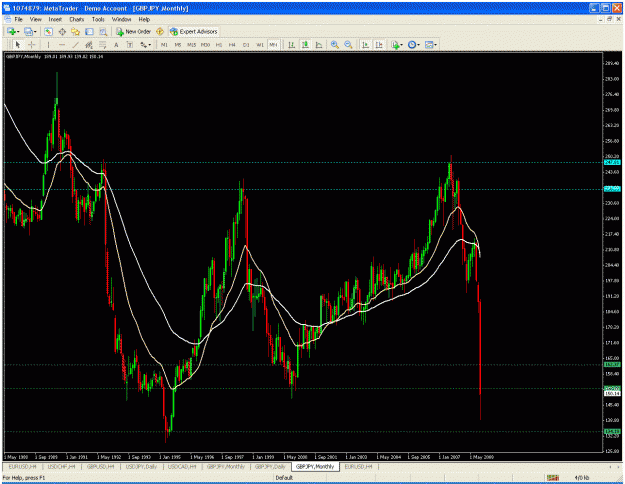Click the highlighted active GBPJPY,Monthly tab
Image resolution: width=625 pixels, height=484 pixels.
coord(315,466)
